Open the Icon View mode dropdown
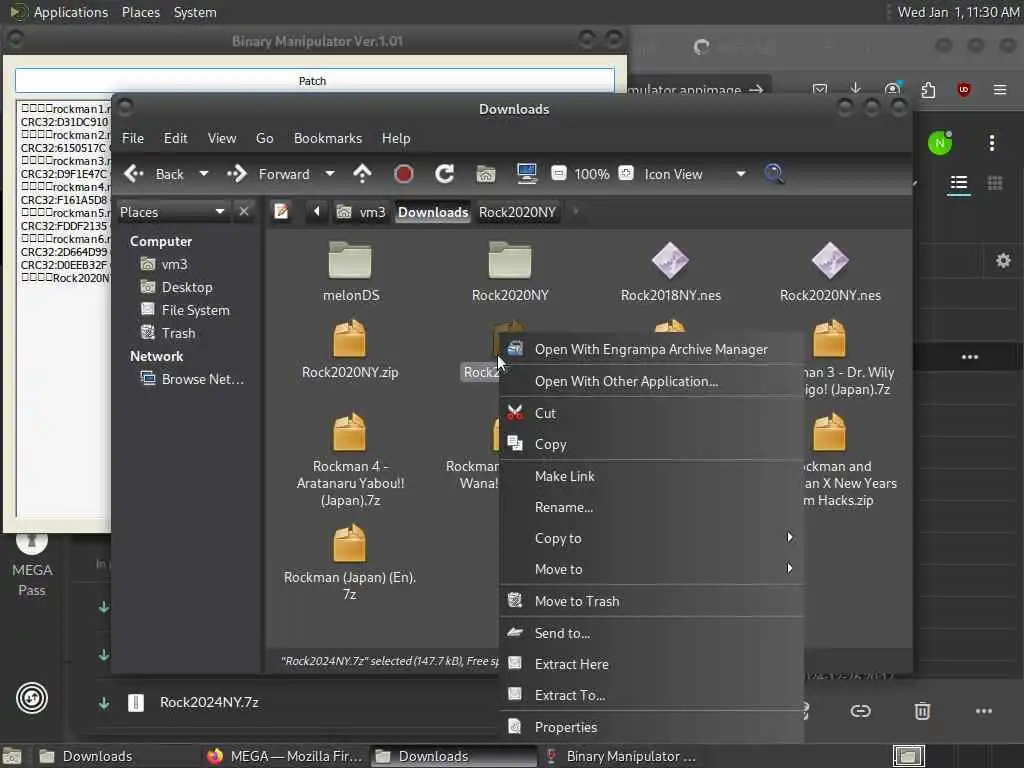Viewport: 1024px width, 768px height. tap(695, 174)
